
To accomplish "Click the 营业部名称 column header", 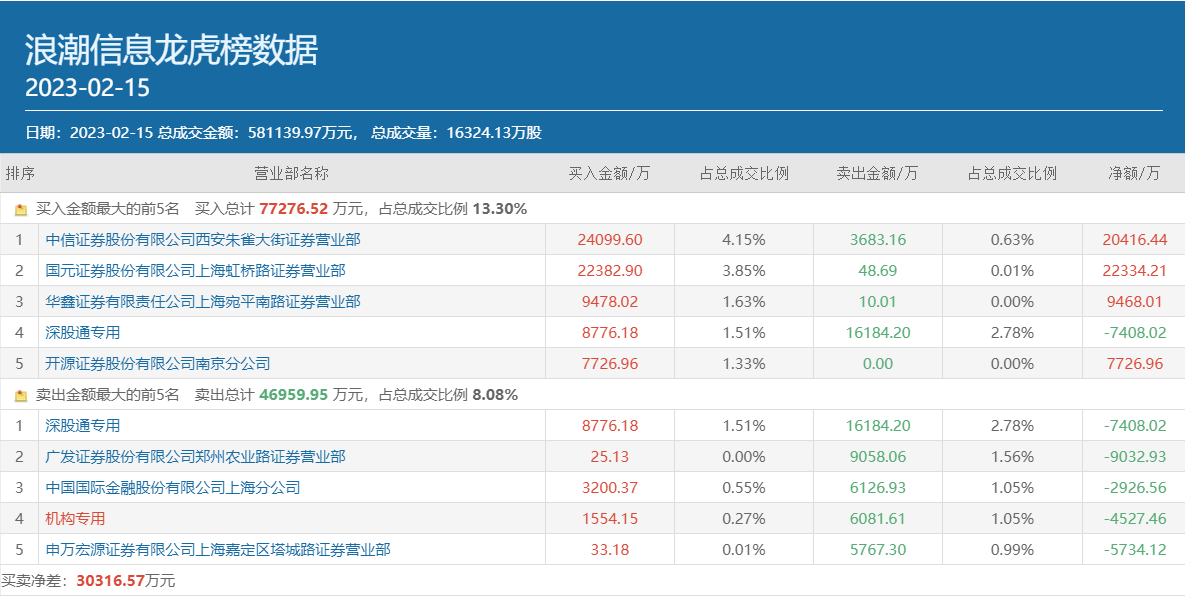I will 291,173.
